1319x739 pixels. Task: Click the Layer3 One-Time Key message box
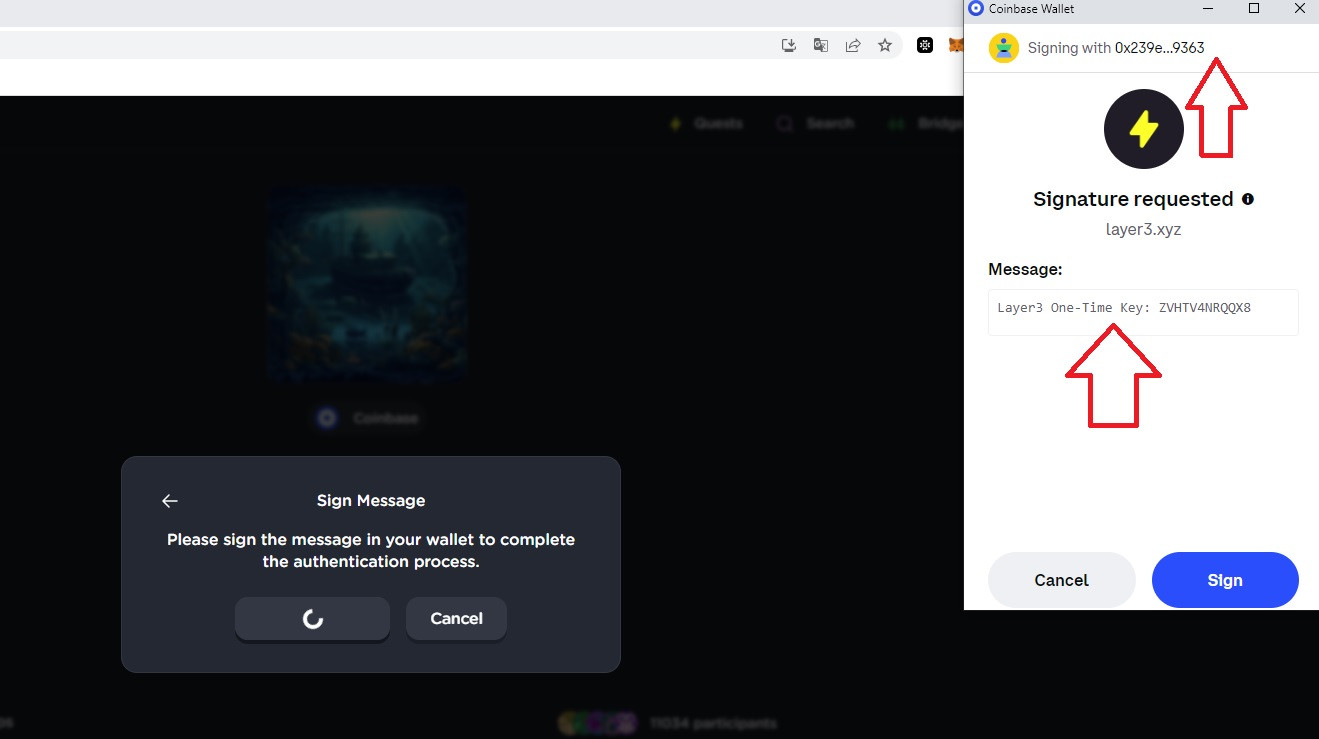coord(1143,312)
